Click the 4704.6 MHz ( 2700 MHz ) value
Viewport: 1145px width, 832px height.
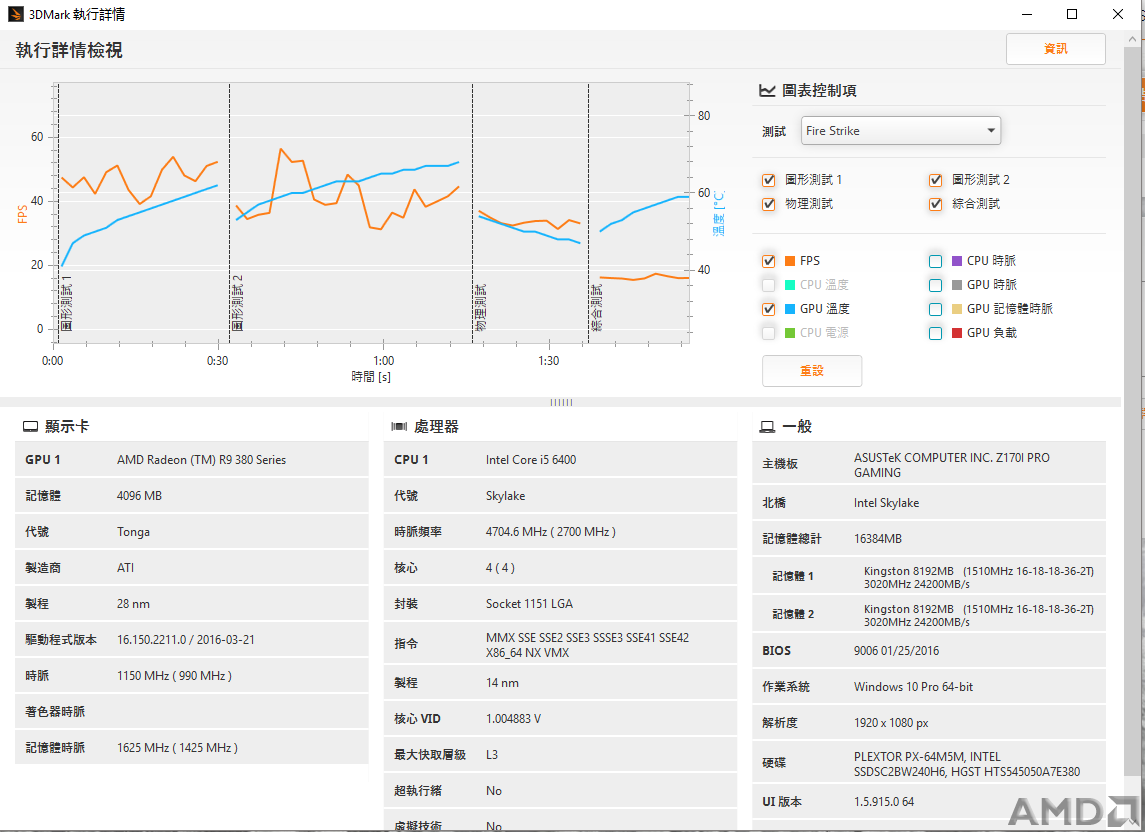(551, 532)
